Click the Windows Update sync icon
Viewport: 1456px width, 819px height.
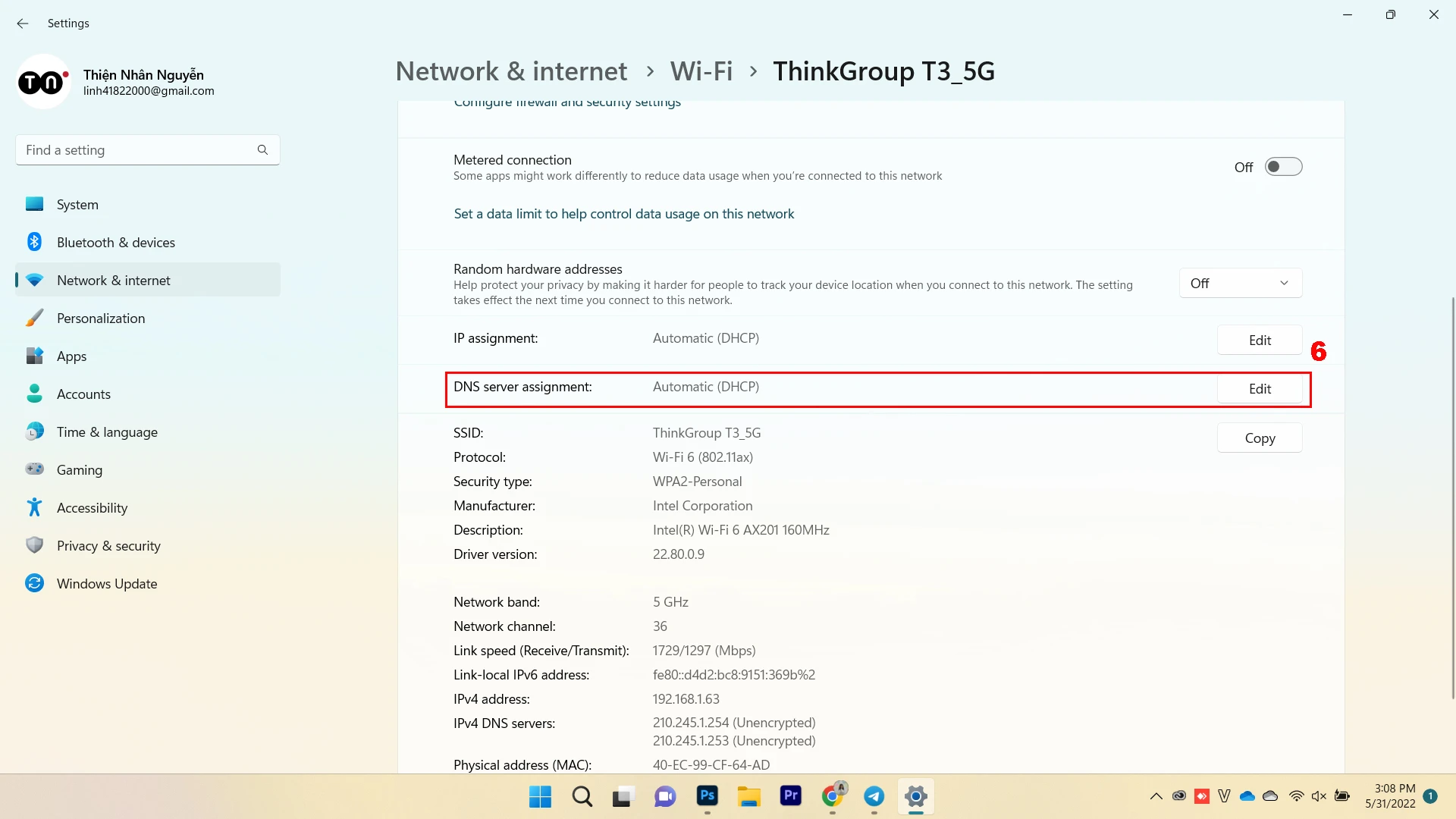coord(35,583)
